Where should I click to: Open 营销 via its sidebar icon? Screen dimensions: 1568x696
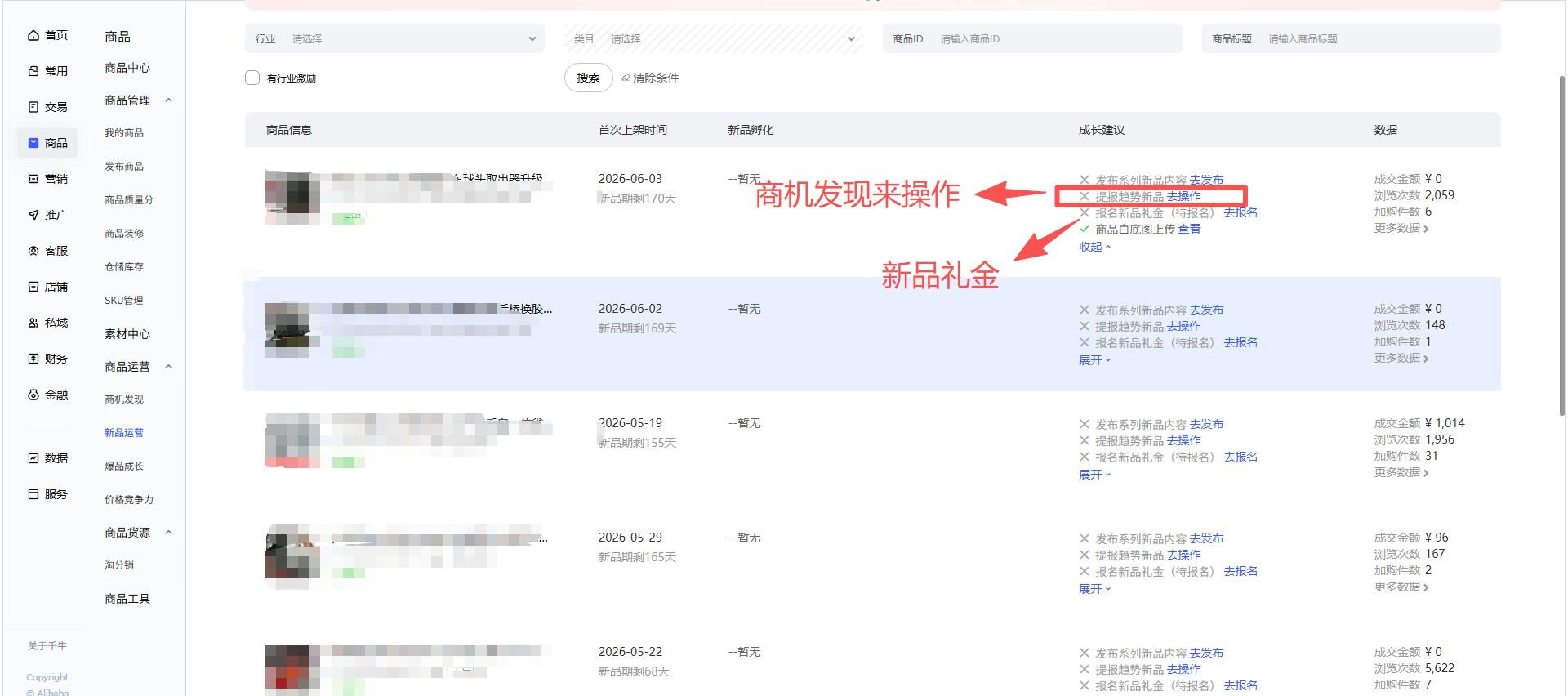[x=33, y=179]
